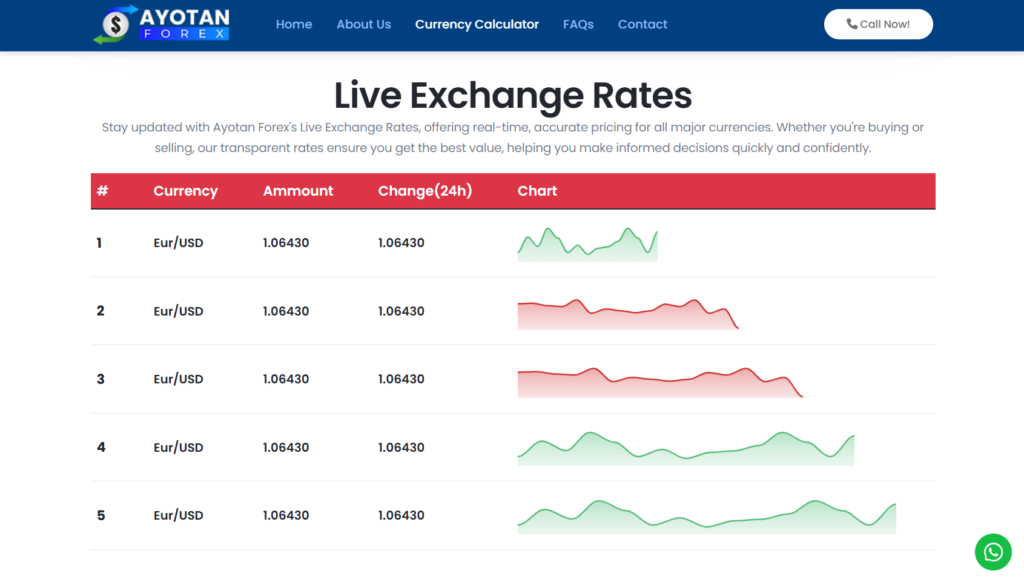The image size is (1024, 582).
Task: Select Currency Calculator in the navigation
Action: pos(477,24)
